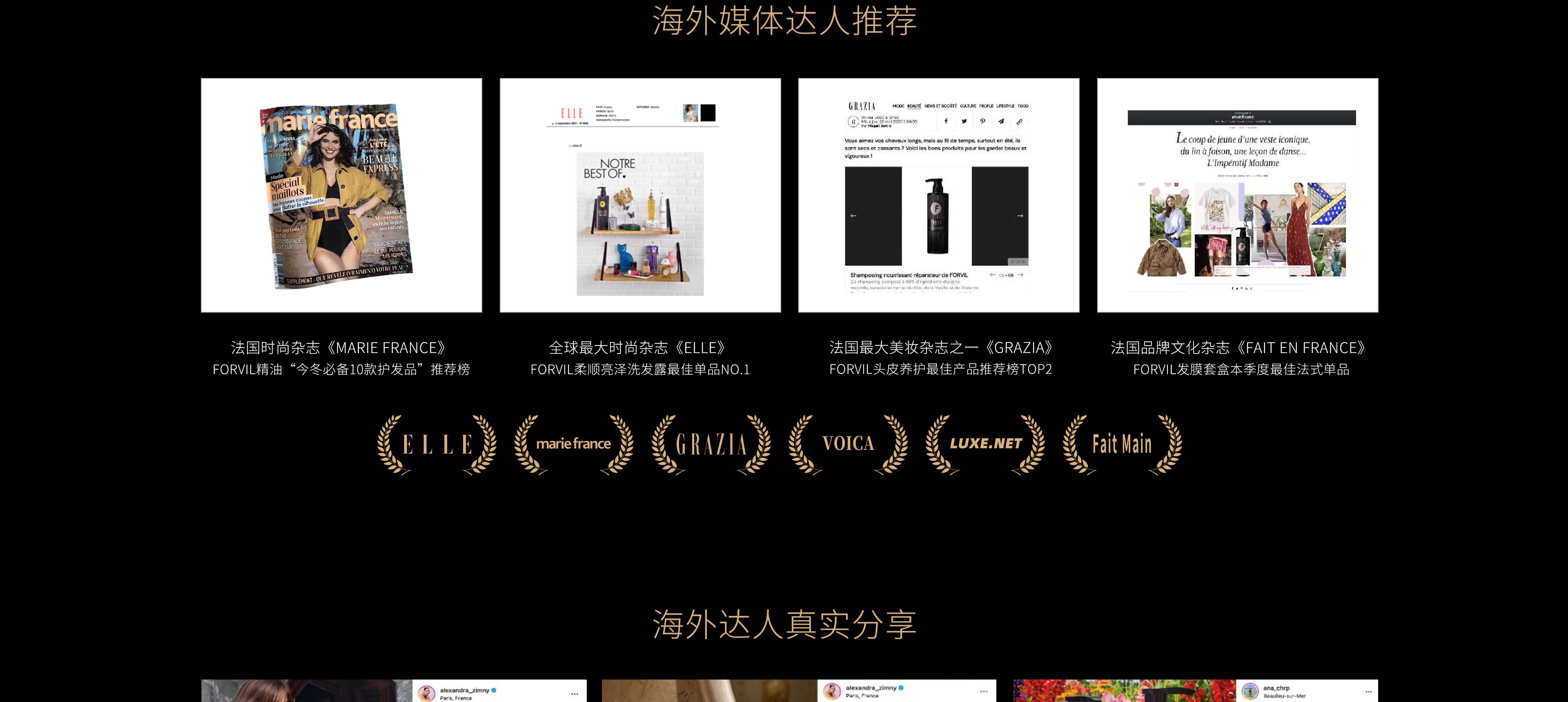This screenshot has width=1568, height=702.
Task: Click heading 海外达人真实分享
Action: click(784, 624)
